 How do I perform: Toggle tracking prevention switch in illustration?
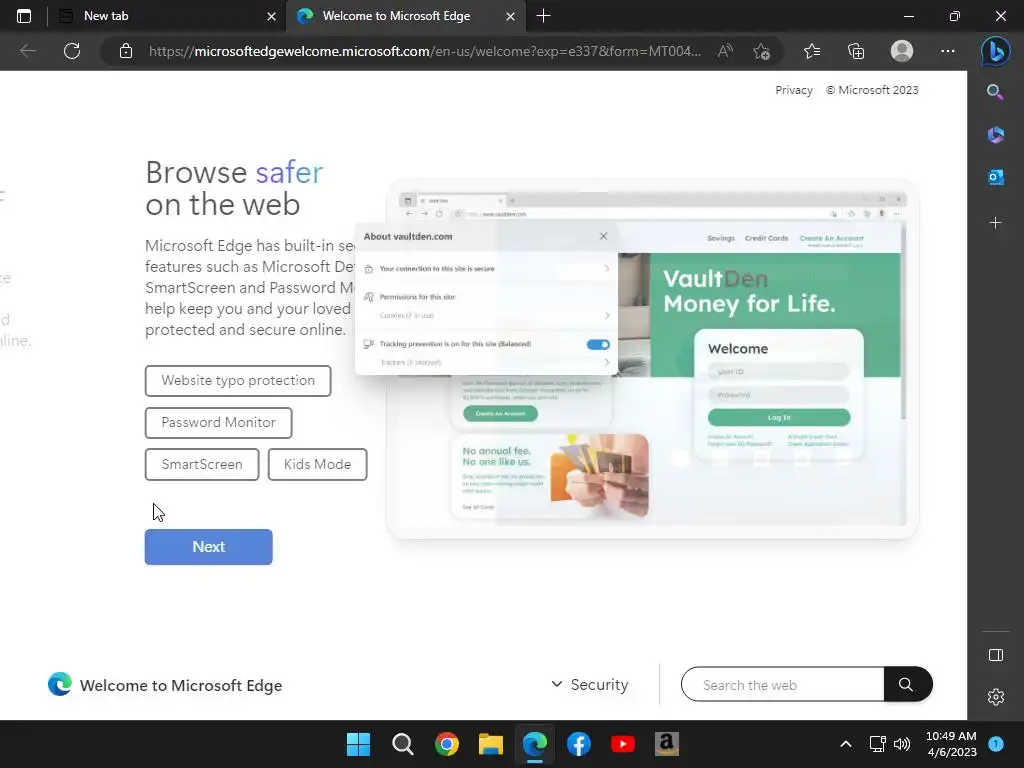pyautogui.click(x=598, y=344)
